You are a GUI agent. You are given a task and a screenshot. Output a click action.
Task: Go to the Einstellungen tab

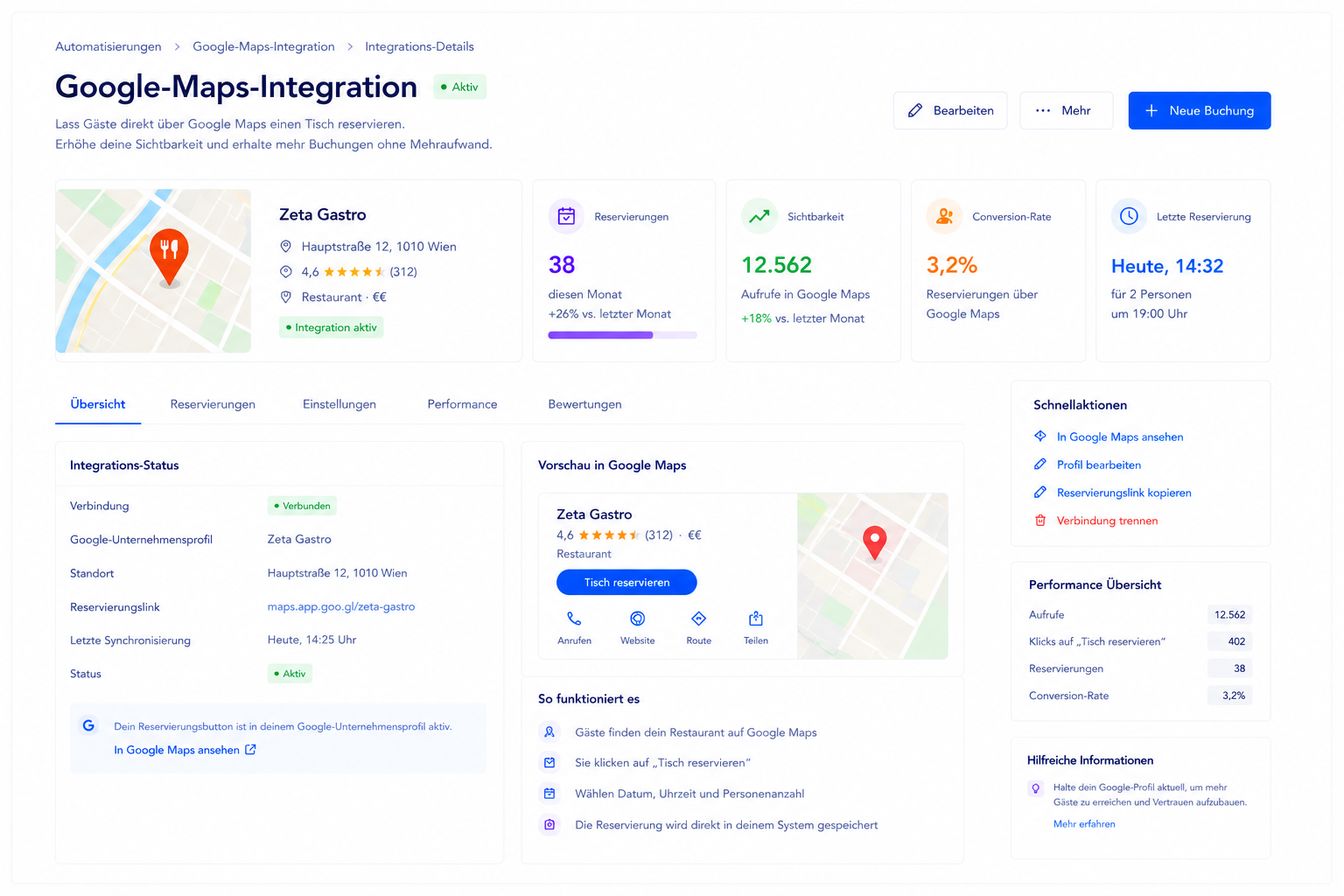point(339,404)
